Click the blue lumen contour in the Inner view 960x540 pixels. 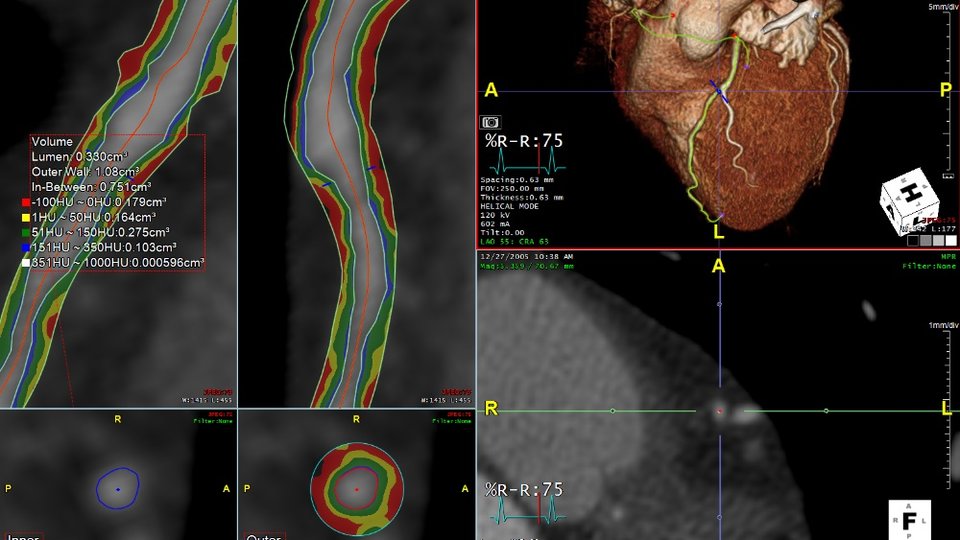pos(118,488)
